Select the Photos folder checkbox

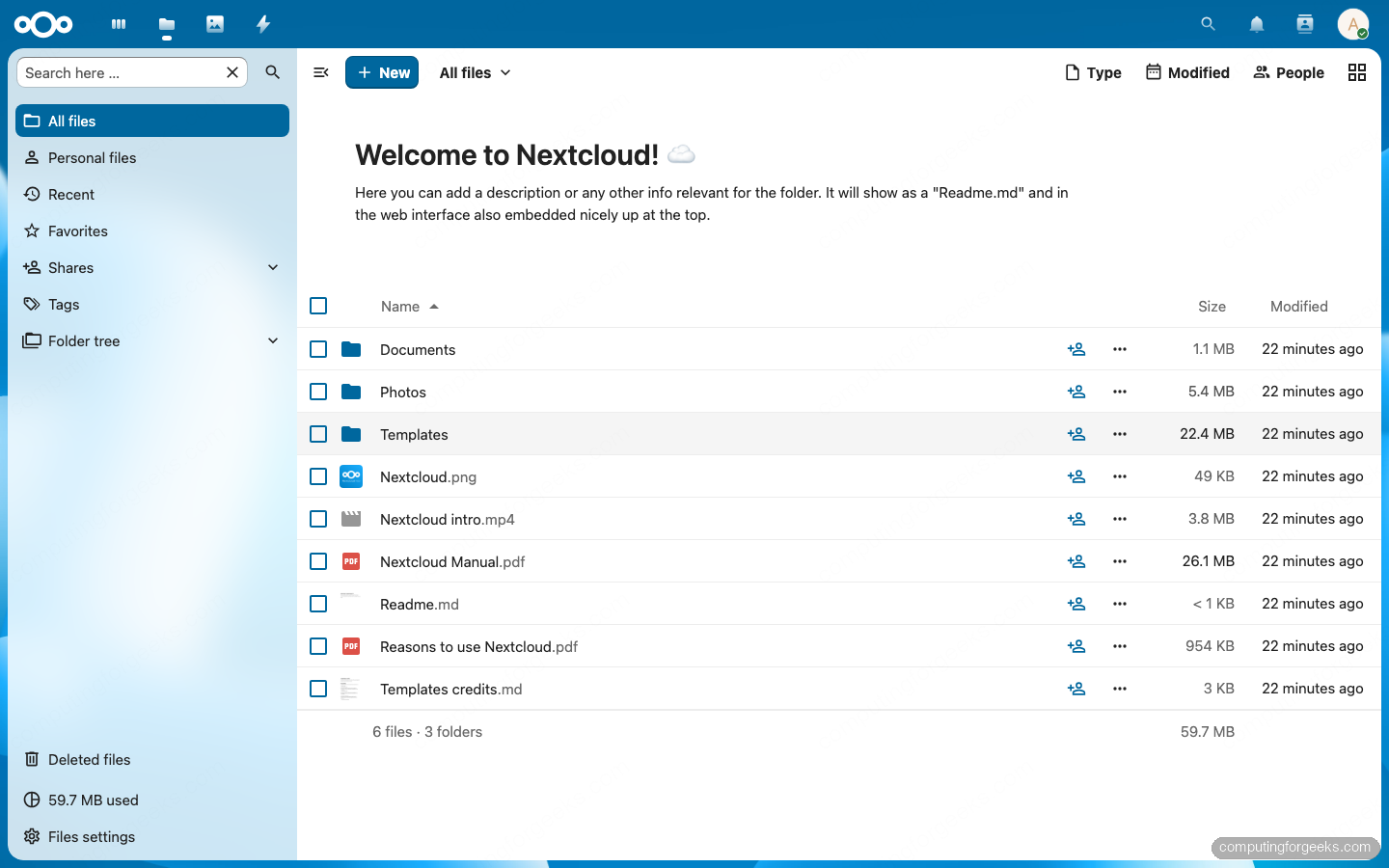pyautogui.click(x=318, y=392)
